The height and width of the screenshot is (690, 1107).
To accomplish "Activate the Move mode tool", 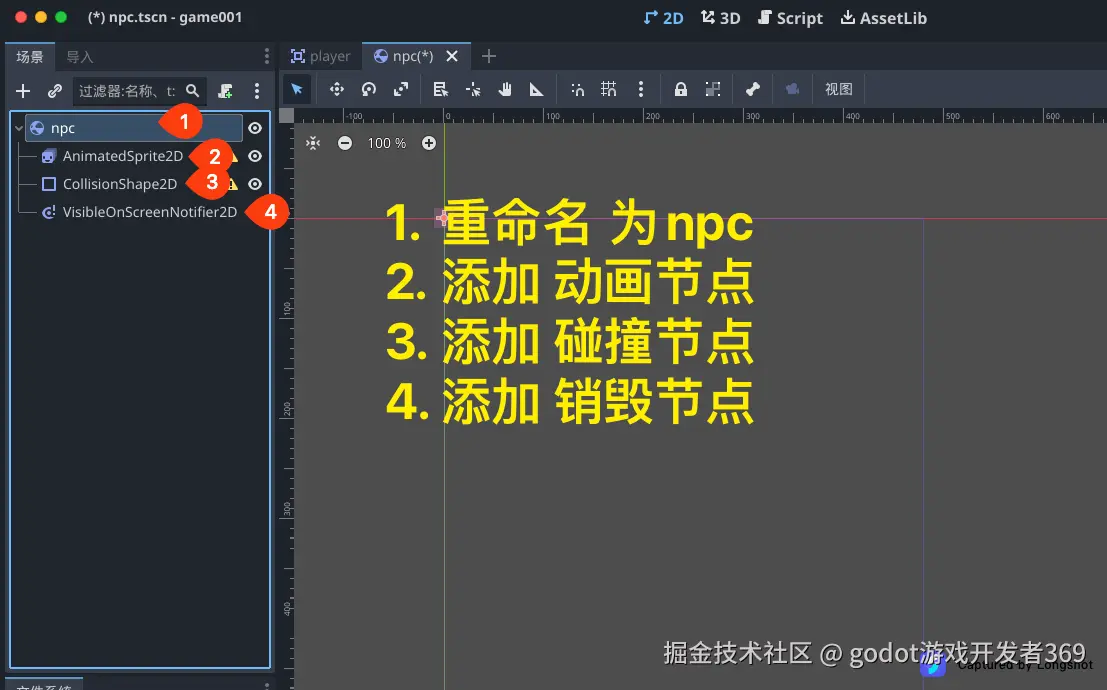I will tap(336, 89).
